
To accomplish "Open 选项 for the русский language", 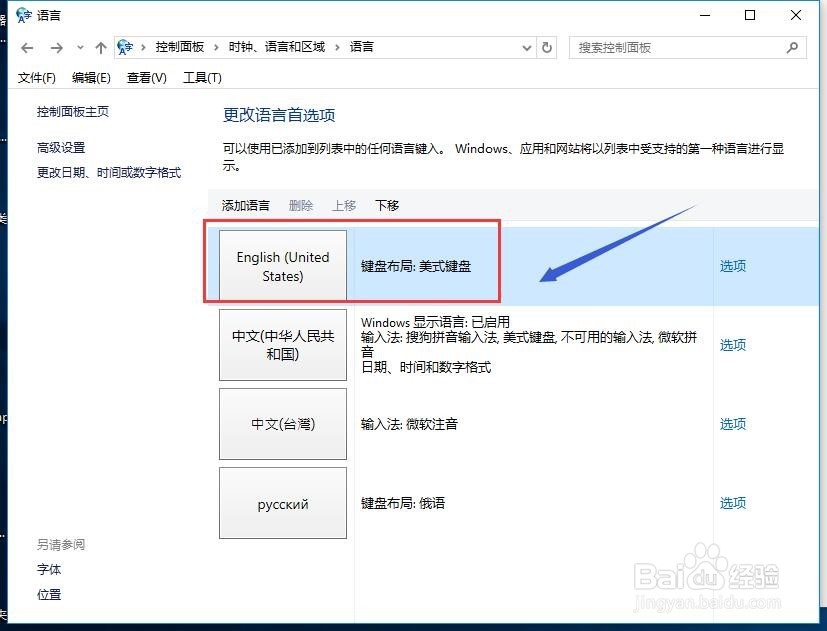I will pyautogui.click(x=732, y=503).
